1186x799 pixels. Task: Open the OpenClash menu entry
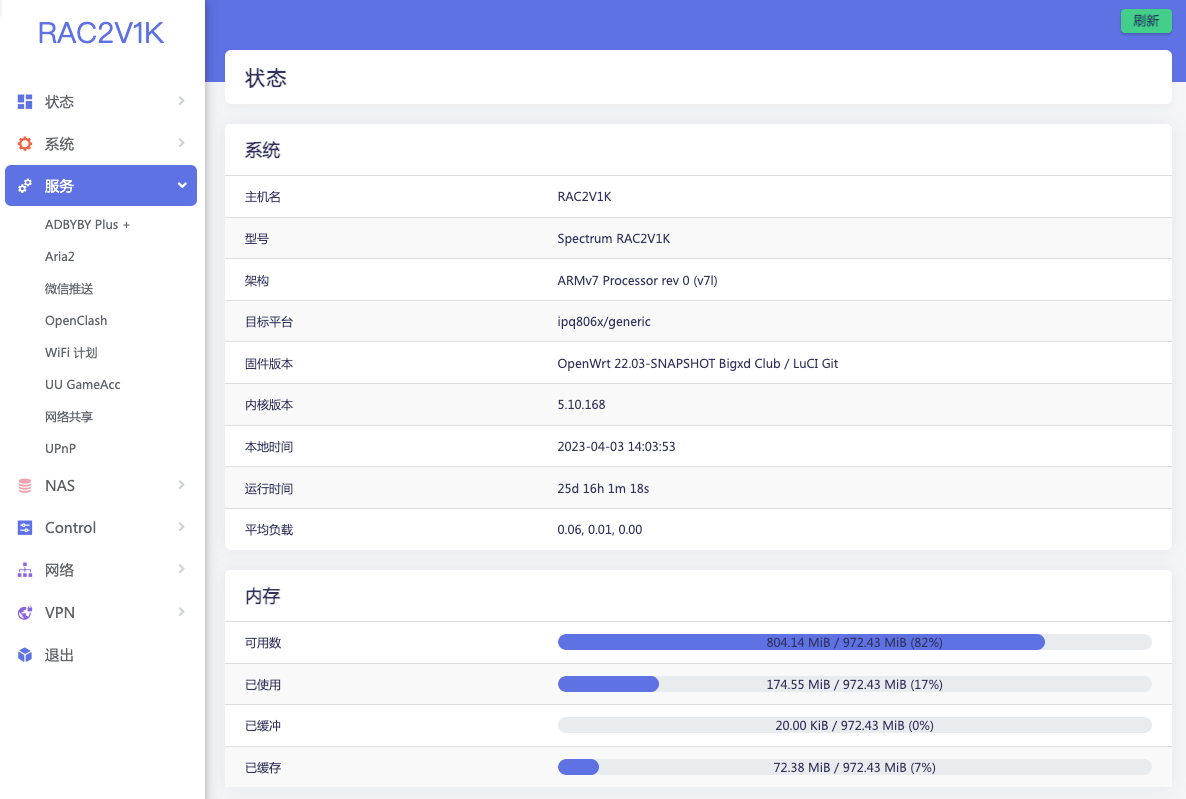click(x=76, y=320)
